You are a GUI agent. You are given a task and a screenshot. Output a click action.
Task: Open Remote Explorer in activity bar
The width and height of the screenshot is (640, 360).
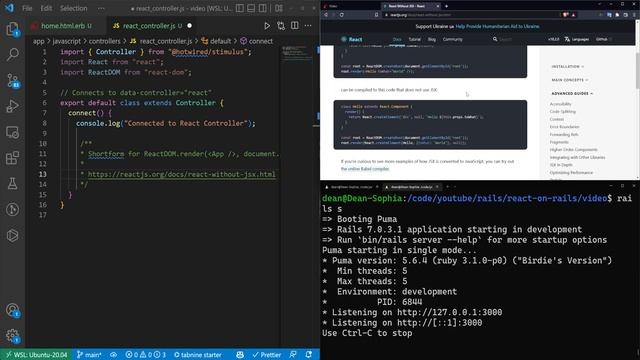(12, 132)
